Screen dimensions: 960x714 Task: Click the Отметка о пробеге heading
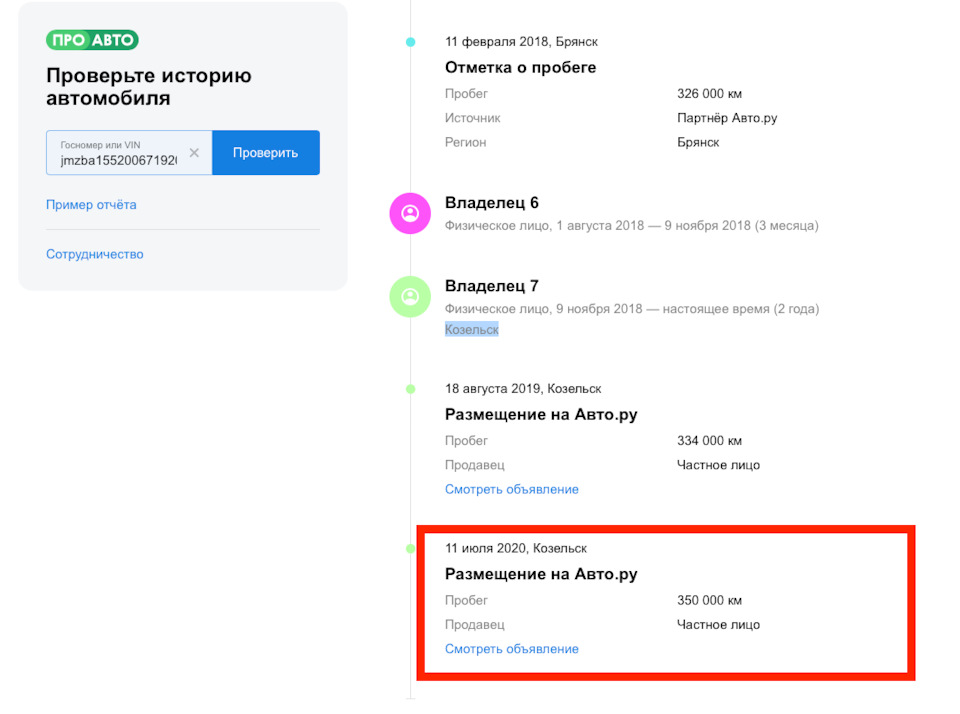[520, 68]
